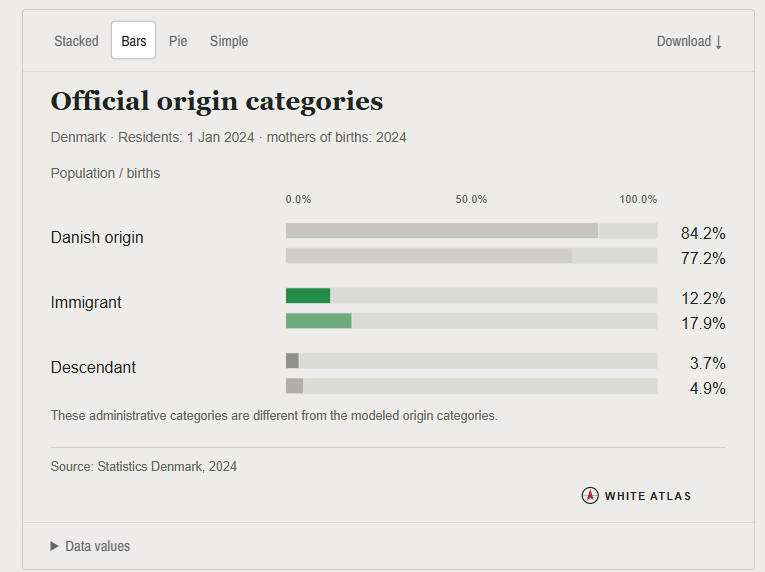Click the Official origin categories heading
Screen dimensions: 765x572
pos(217,102)
